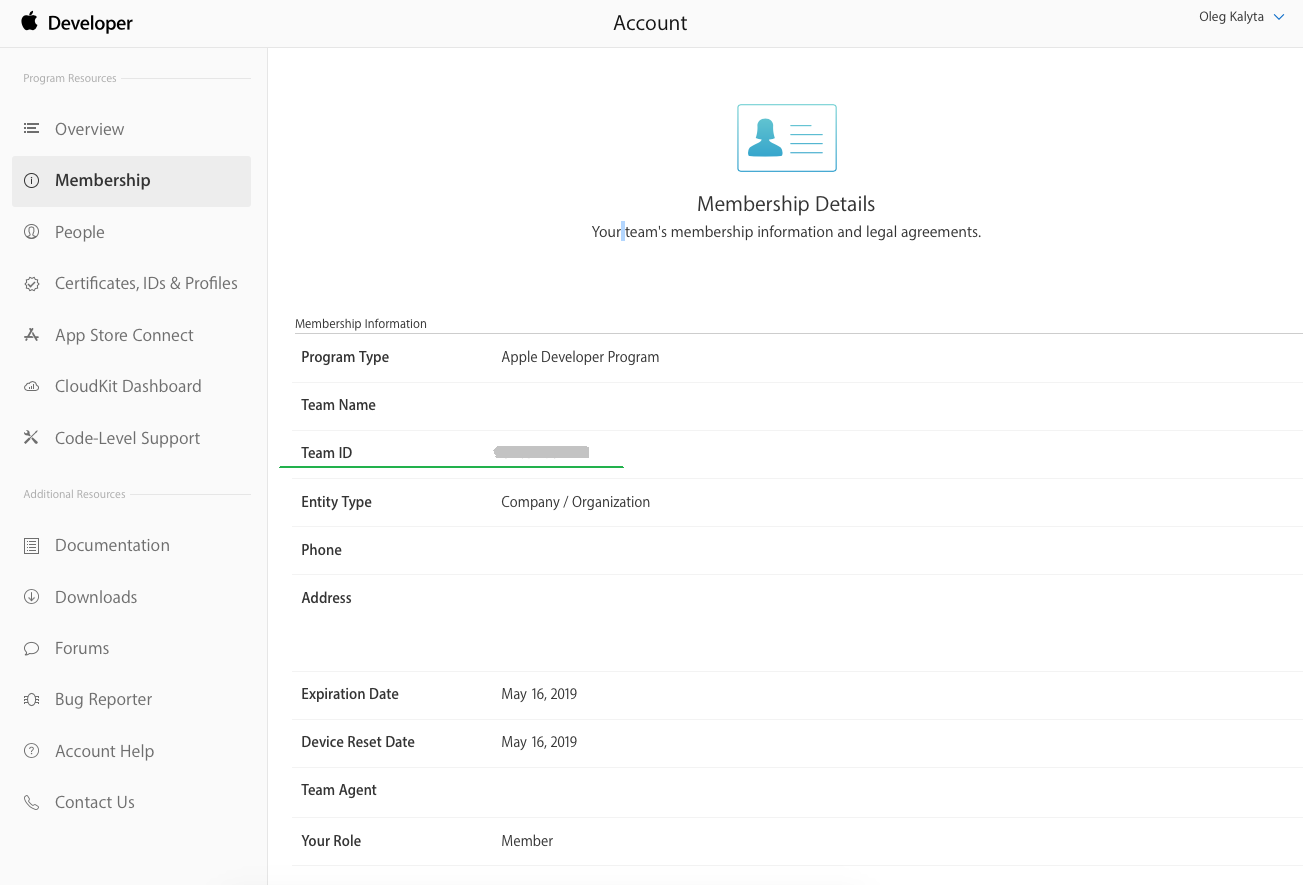
Task: Open the Oleg Kalyta user menu
Action: coord(1231,17)
